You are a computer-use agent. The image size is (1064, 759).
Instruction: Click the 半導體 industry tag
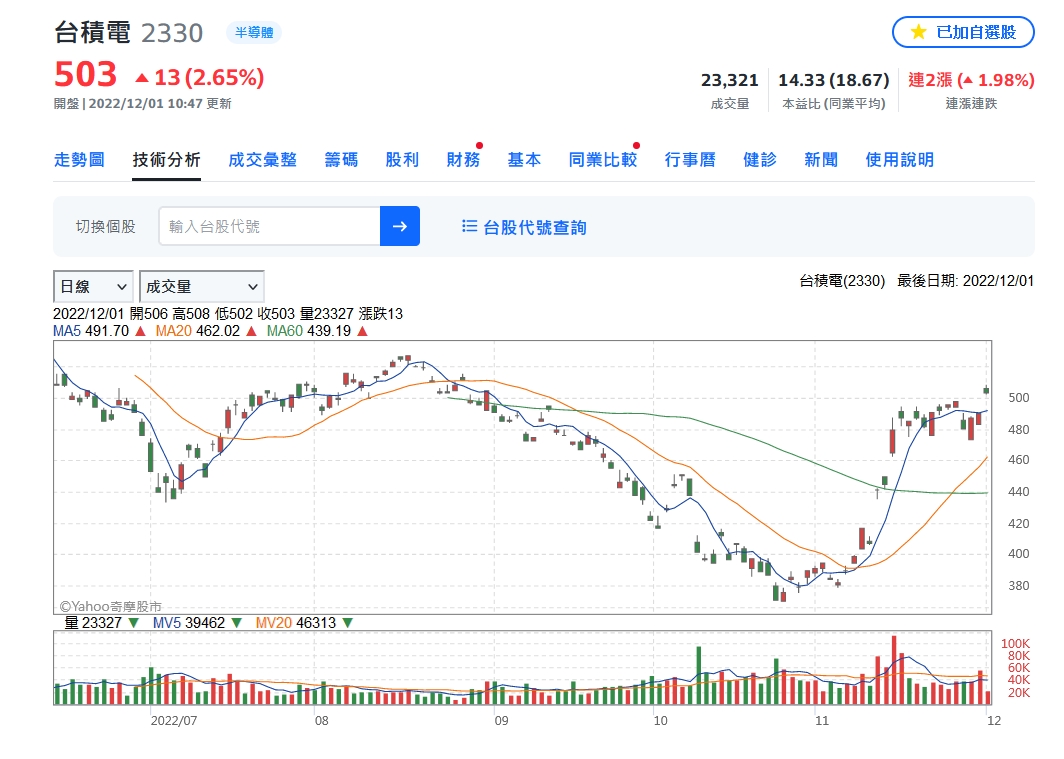(x=254, y=32)
